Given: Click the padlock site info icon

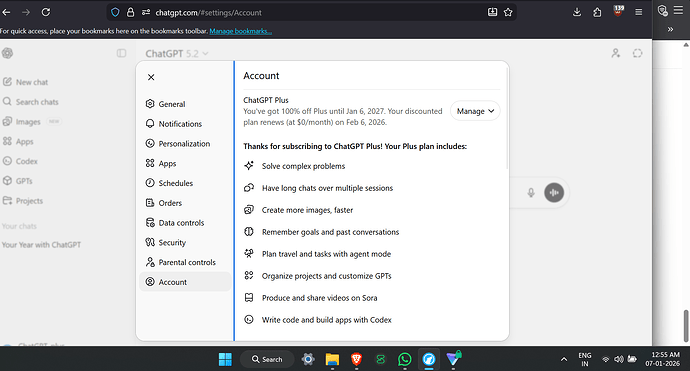Looking at the screenshot, I should [130, 12].
